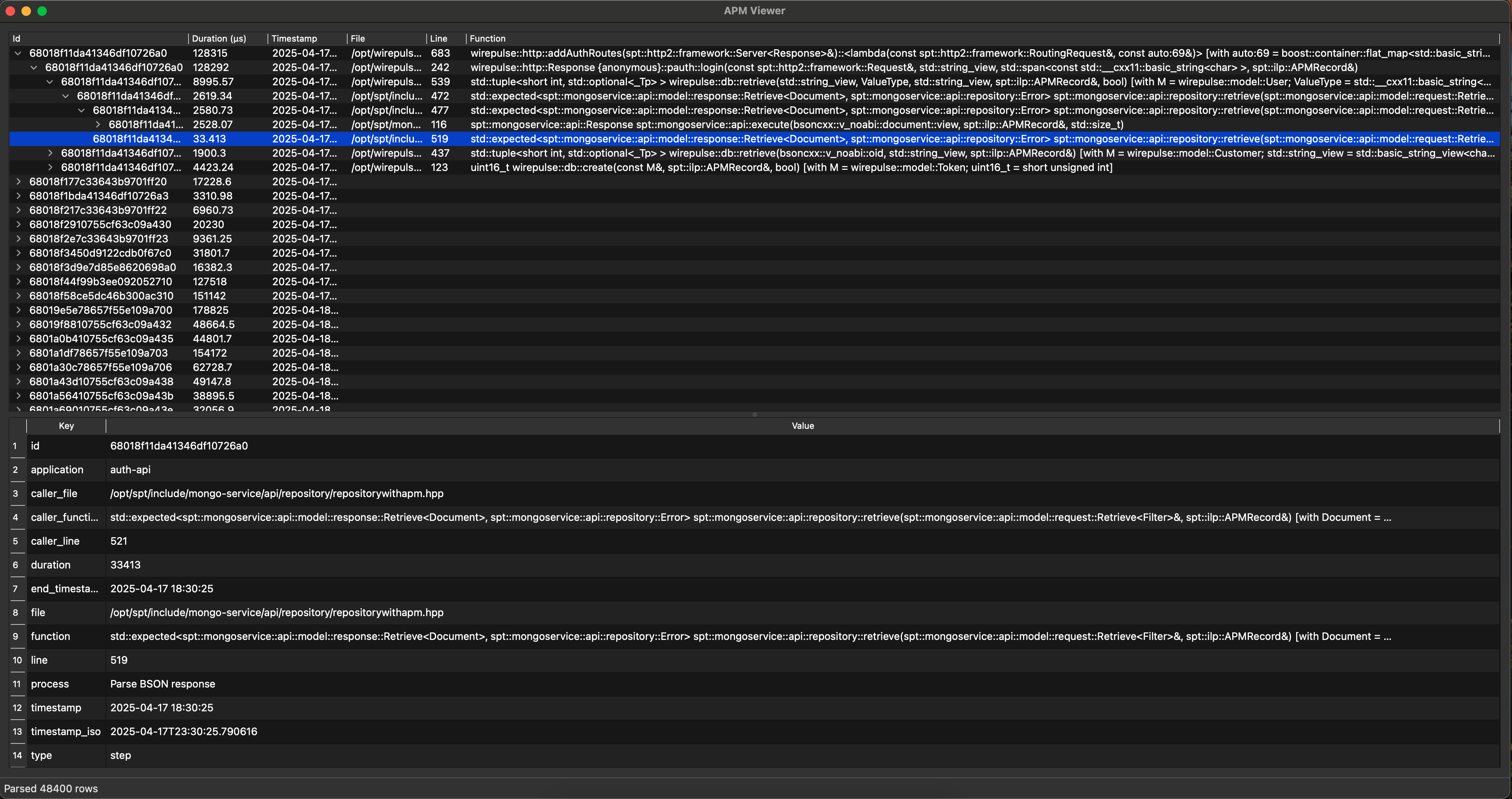1512x799 pixels.
Task: Select the pauth::login function row
Action: click(754, 67)
